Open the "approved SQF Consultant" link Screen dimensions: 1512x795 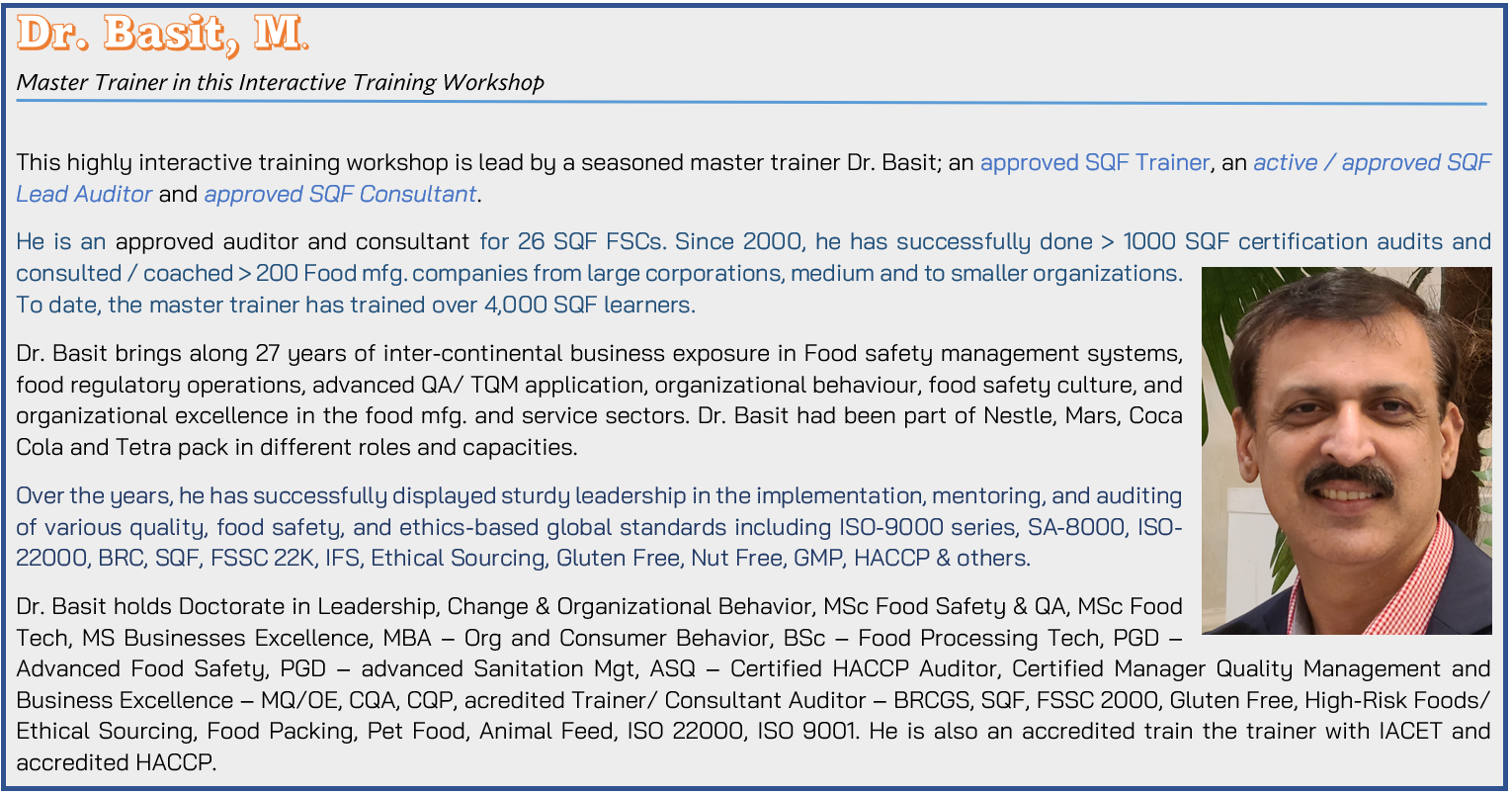(341, 194)
